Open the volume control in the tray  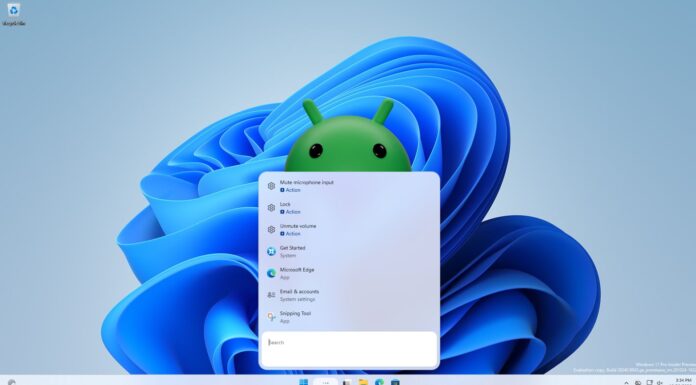(x=660, y=382)
